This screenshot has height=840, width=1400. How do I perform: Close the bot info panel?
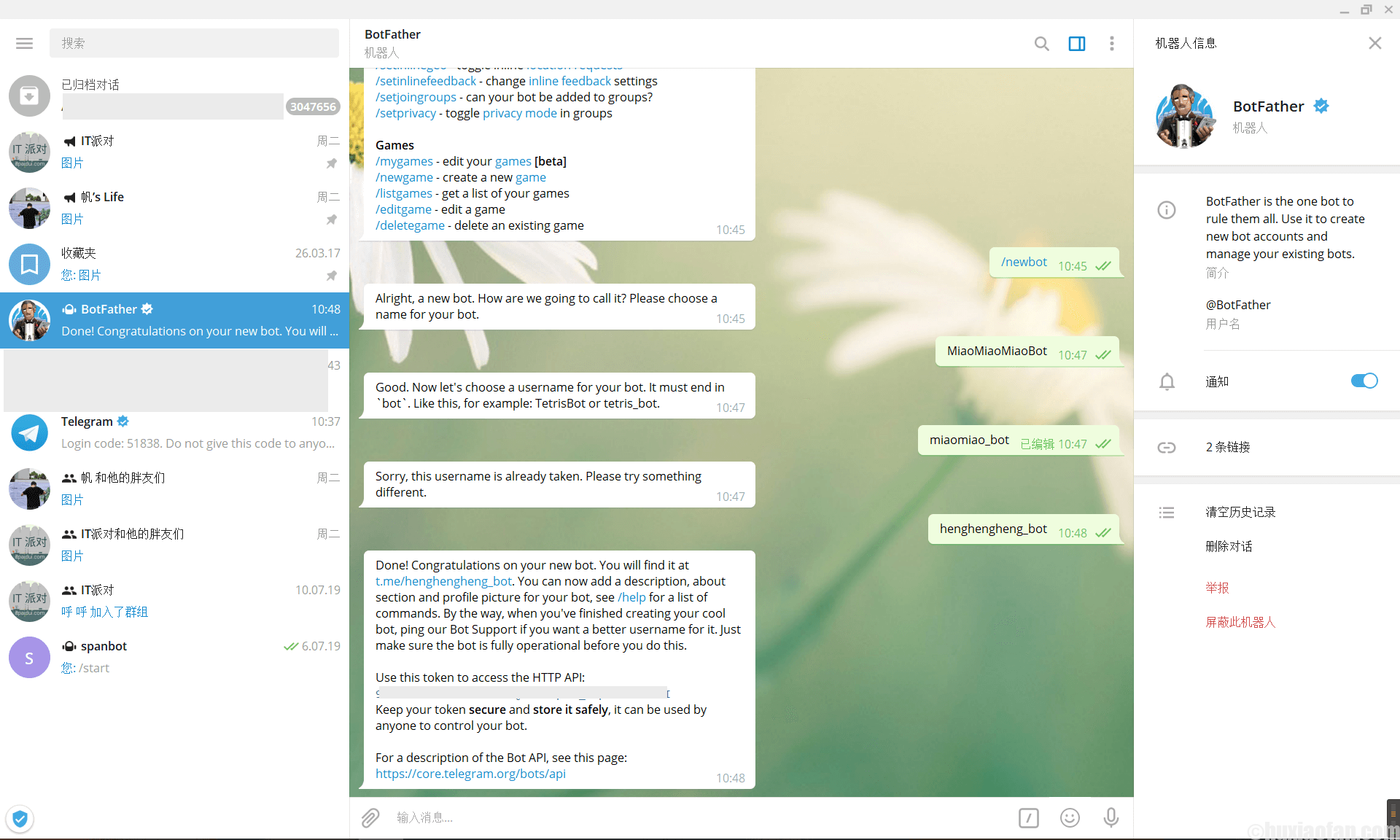(x=1375, y=43)
